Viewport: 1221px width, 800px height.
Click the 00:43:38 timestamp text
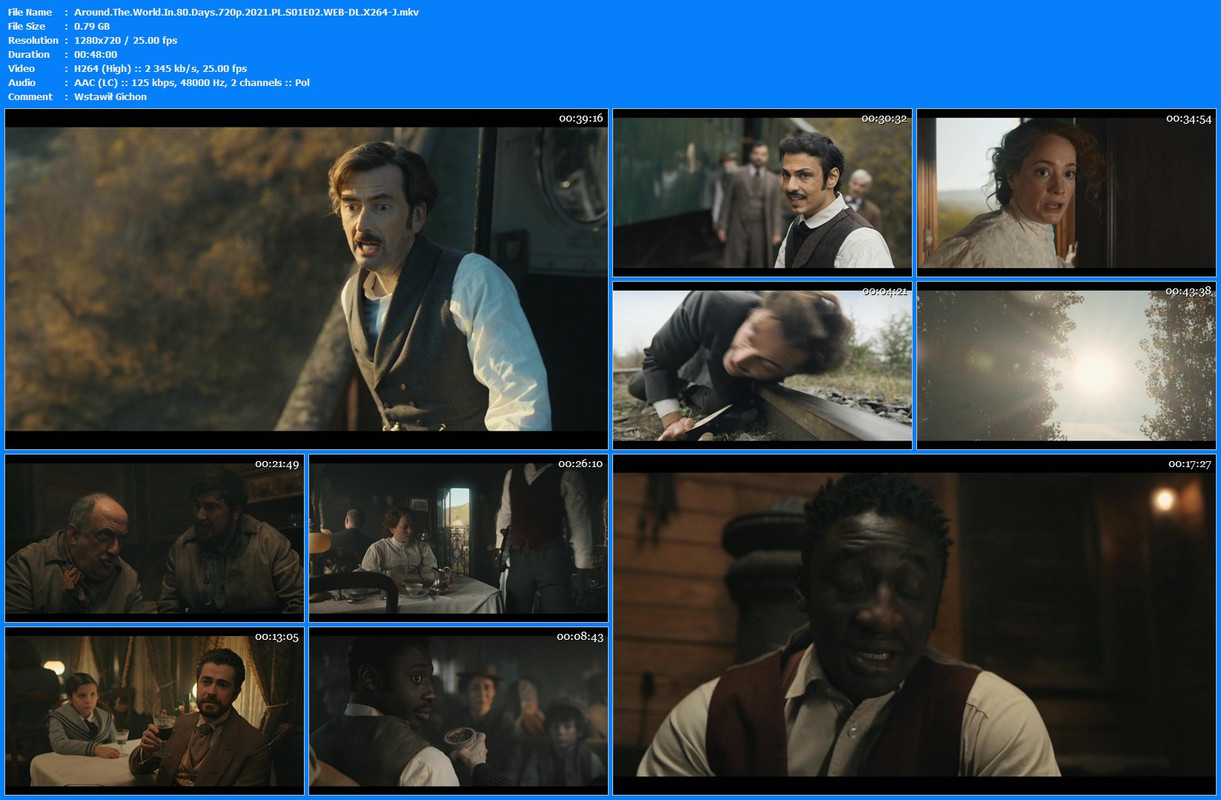tap(1189, 291)
